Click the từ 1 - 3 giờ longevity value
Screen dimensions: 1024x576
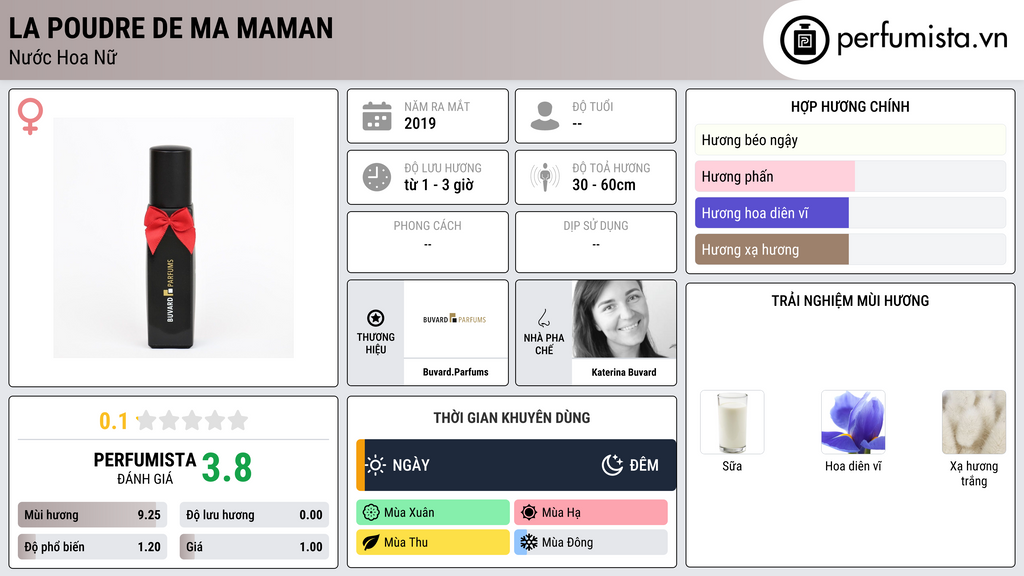coord(439,185)
